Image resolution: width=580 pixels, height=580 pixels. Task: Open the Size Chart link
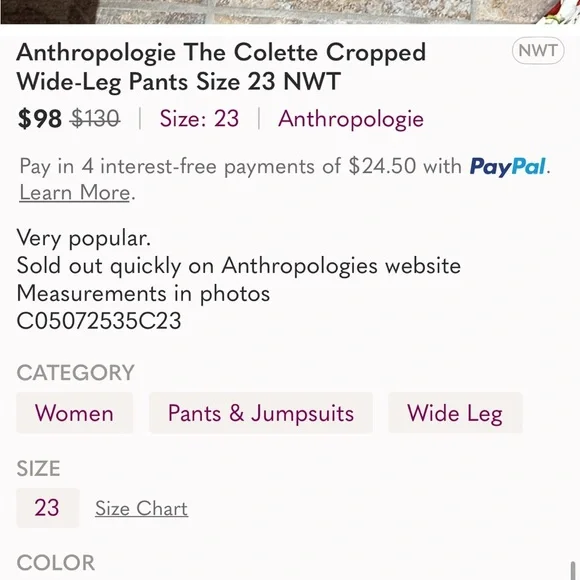point(142,508)
